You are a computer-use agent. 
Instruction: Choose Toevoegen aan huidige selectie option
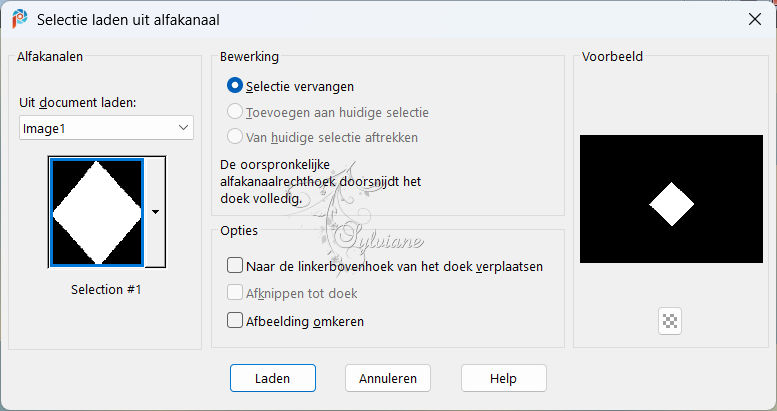coord(234,112)
